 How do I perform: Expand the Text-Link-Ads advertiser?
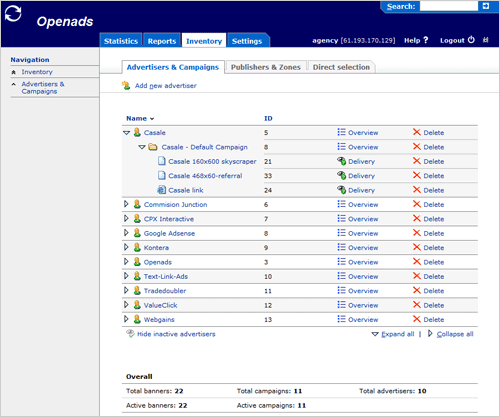tap(126, 276)
